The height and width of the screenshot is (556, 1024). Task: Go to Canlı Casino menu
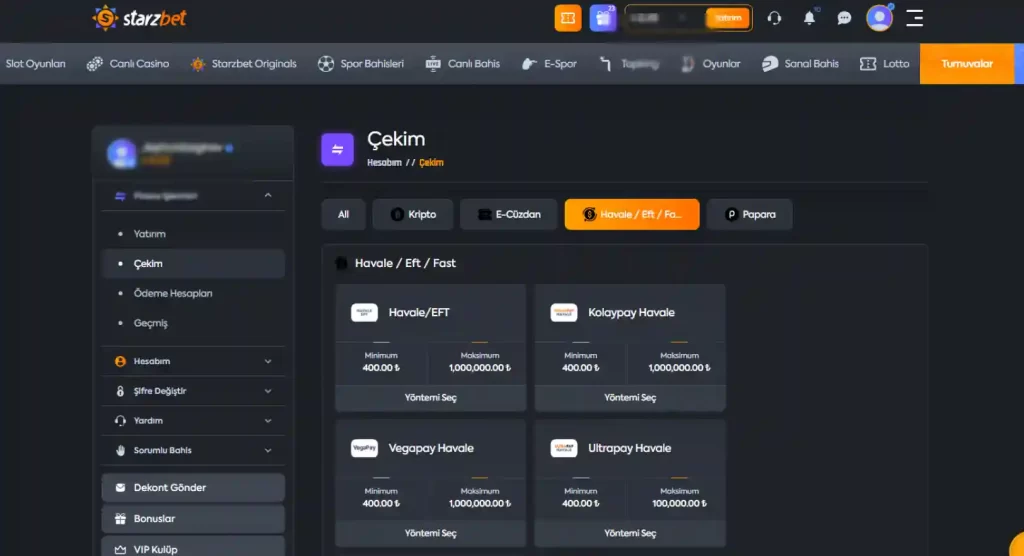(128, 63)
